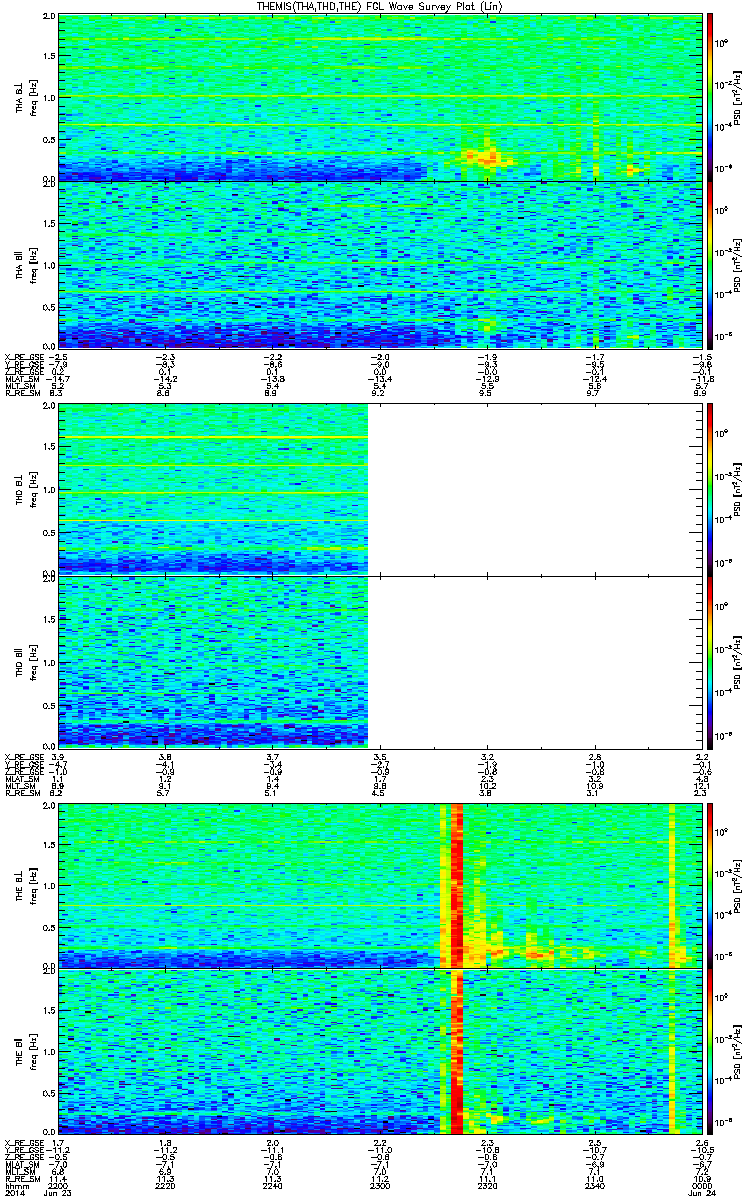Click the color bar beside THE B-perpendicular panel

pos(710,884)
